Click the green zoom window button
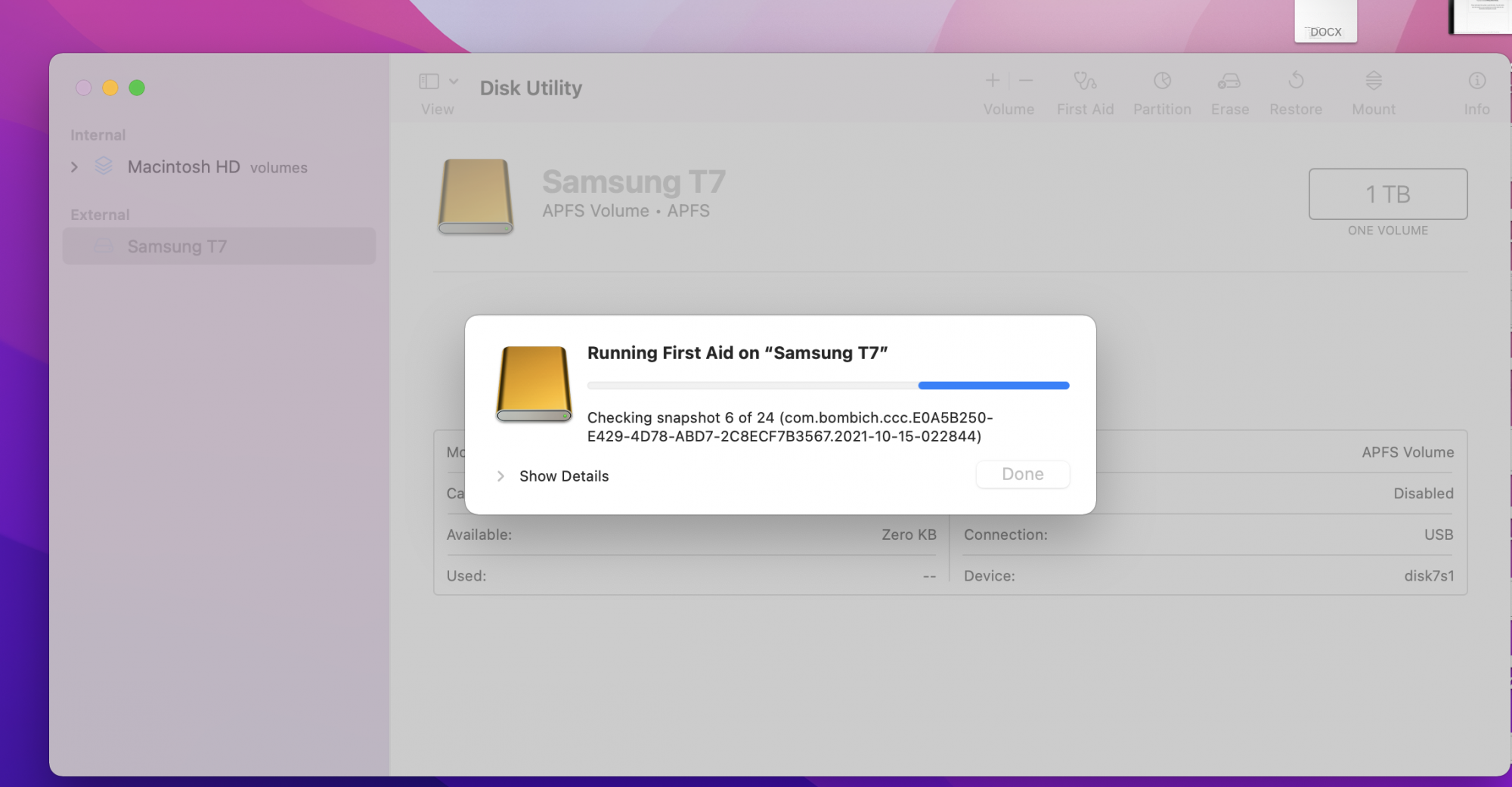Image resolution: width=1512 pixels, height=787 pixels. (137, 88)
